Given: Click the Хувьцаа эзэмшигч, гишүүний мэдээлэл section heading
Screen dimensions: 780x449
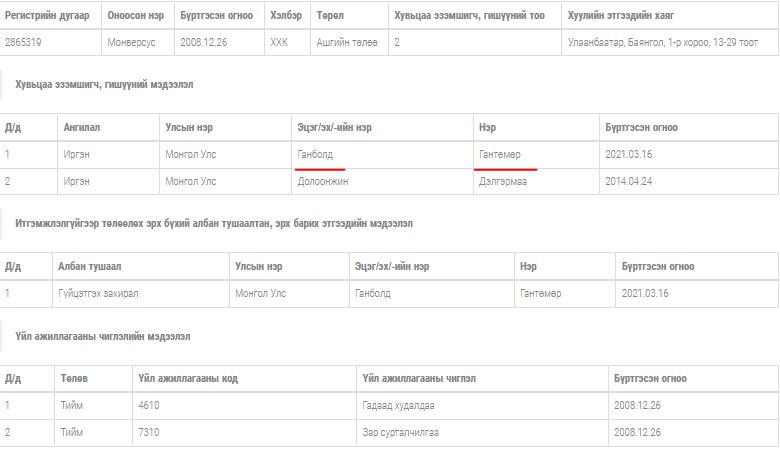Looking at the screenshot, I should [x=104, y=85].
